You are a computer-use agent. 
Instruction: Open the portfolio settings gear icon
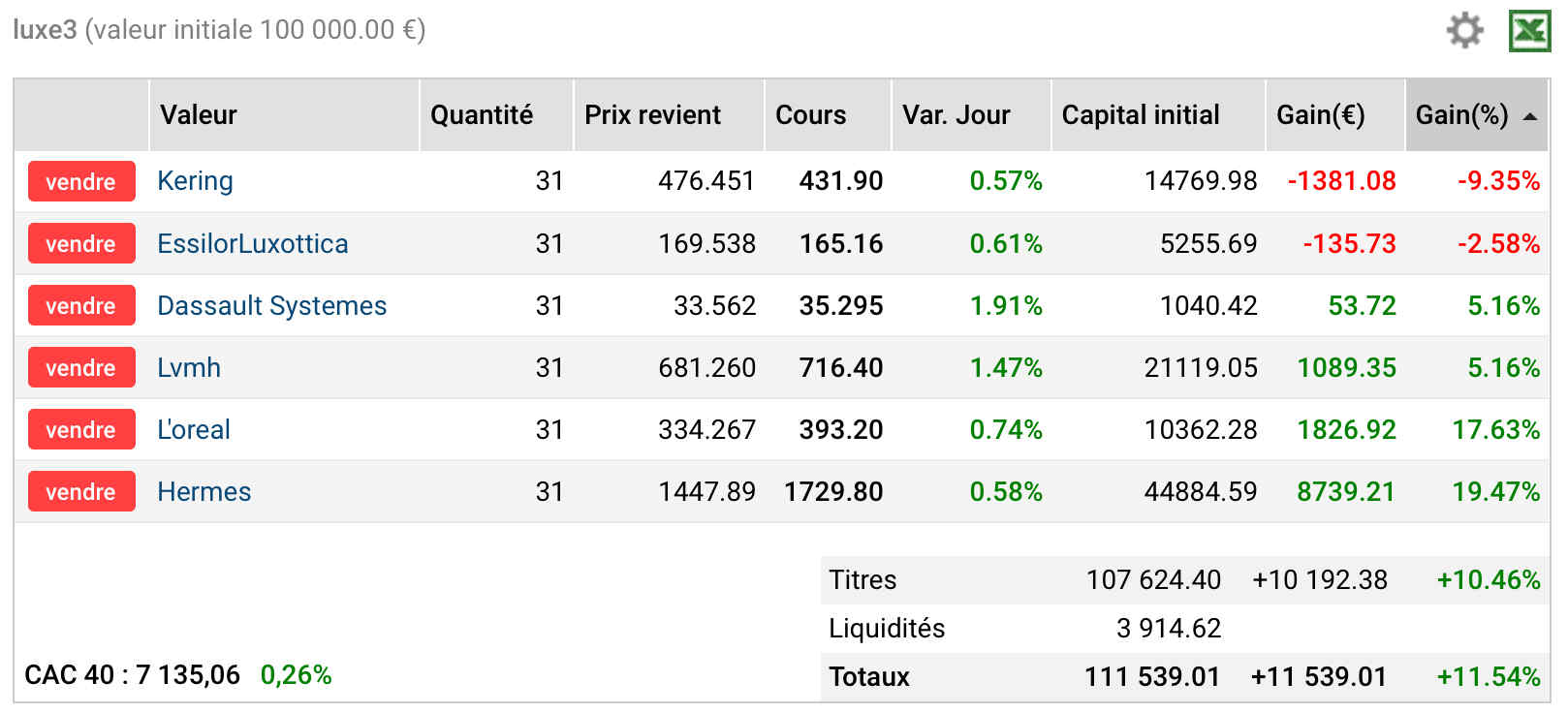tap(1464, 30)
